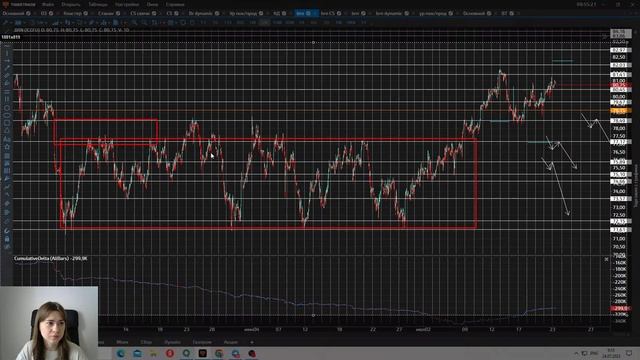Viewport: 640px width, 360px height.
Task: Switch to the Br dynamic workspace tab
Action: 201,13
